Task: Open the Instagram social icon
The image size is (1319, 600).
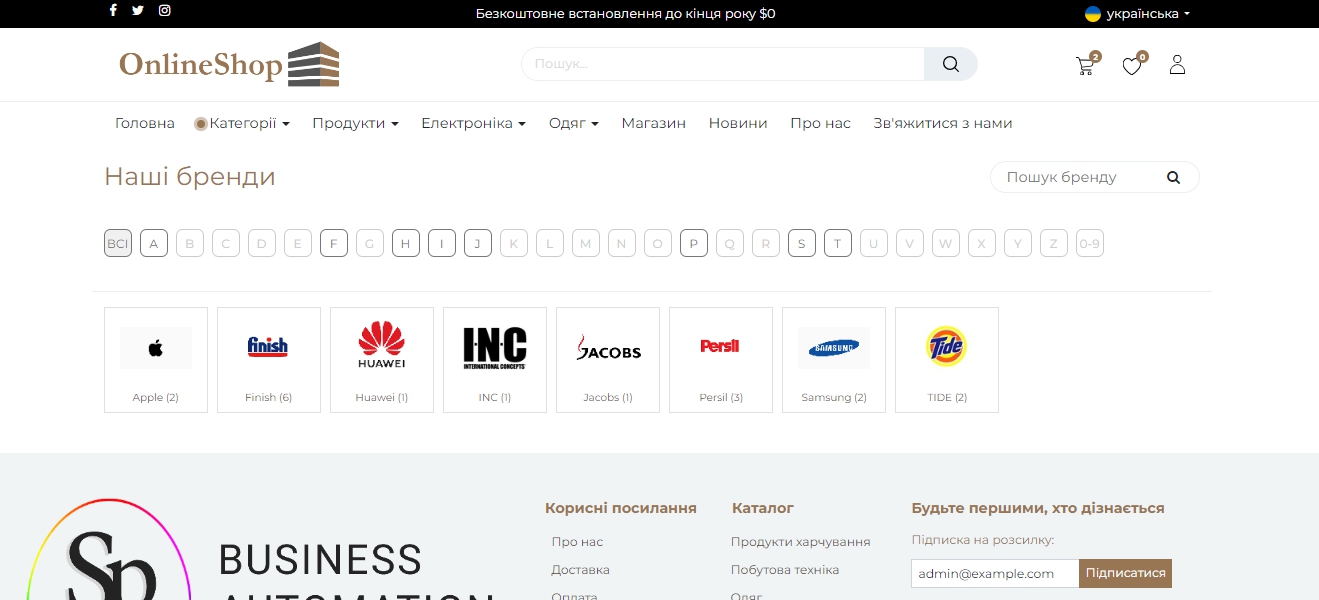Action: point(165,11)
